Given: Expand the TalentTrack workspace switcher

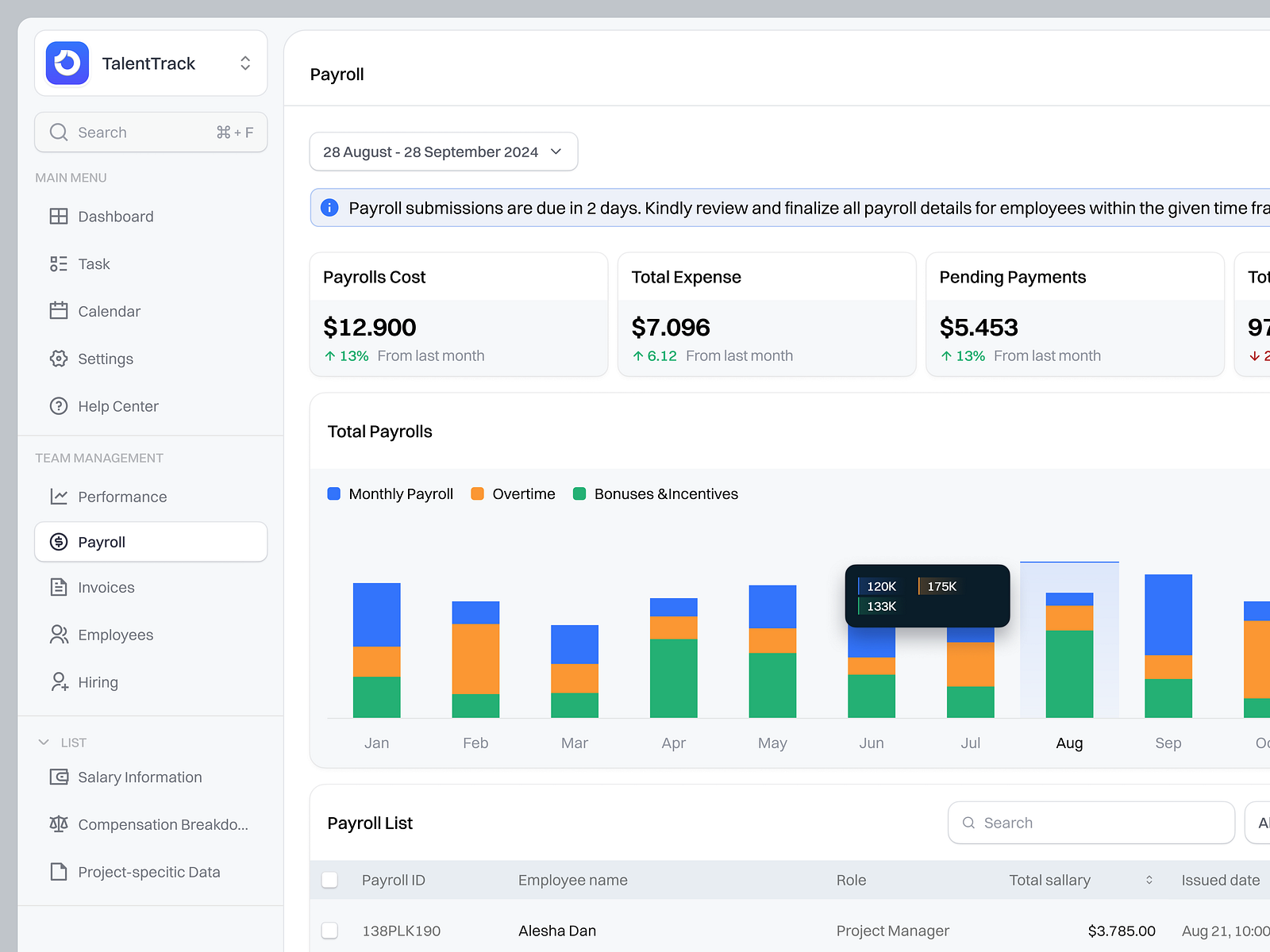Looking at the screenshot, I should click(244, 63).
